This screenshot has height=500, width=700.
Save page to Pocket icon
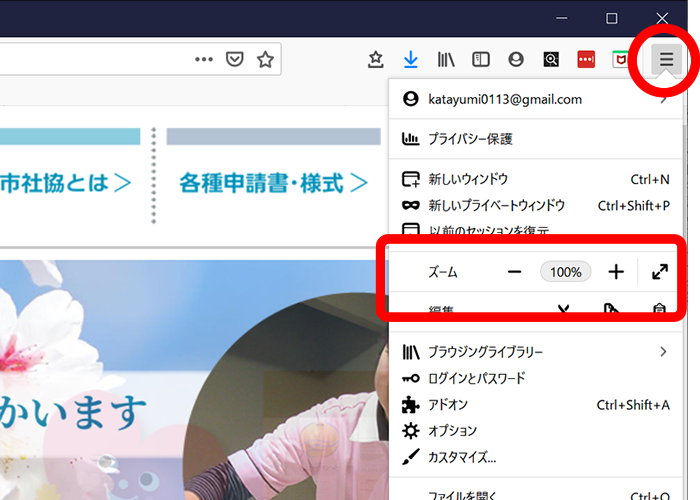click(x=234, y=59)
